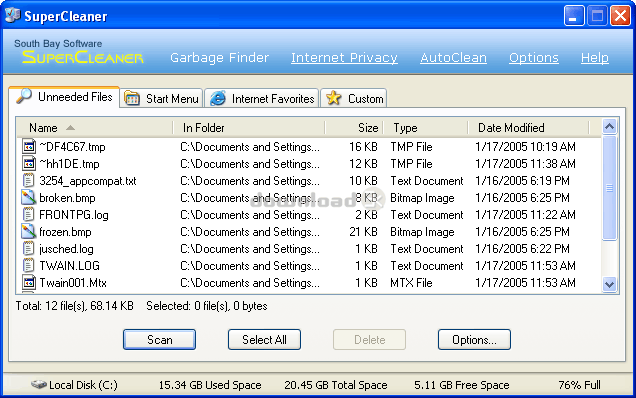The height and width of the screenshot is (398, 636).
Task: Open the Start Menu tab
Action: 161,99
